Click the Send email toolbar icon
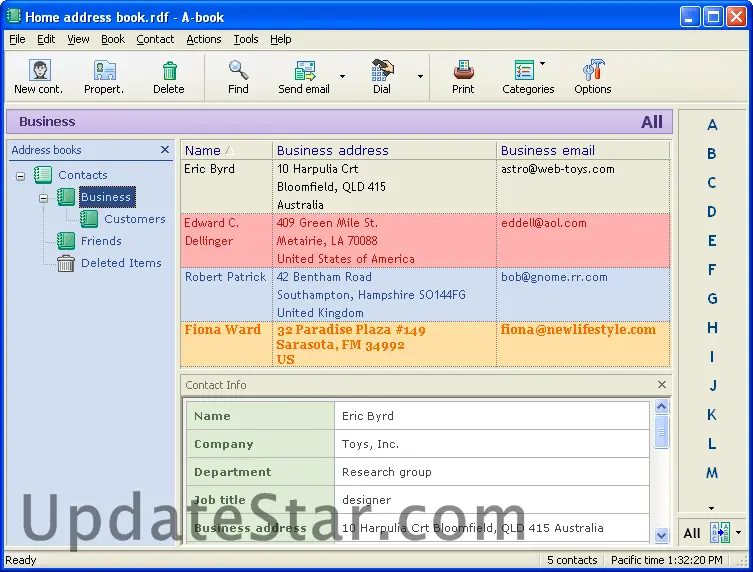 [304, 71]
